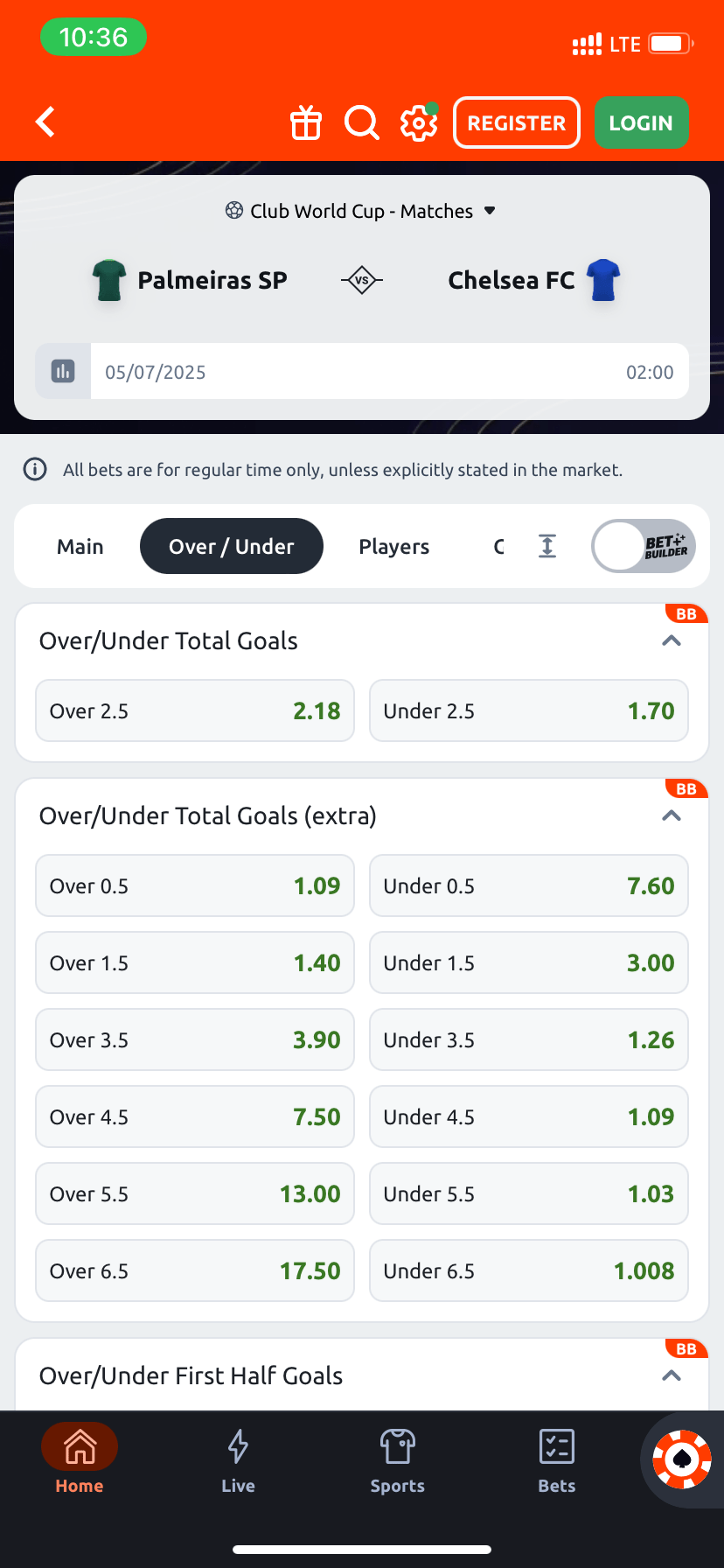Switch to the Players tab
The height and width of the screenshot is (1568, 724).
(x=393, y=546)
